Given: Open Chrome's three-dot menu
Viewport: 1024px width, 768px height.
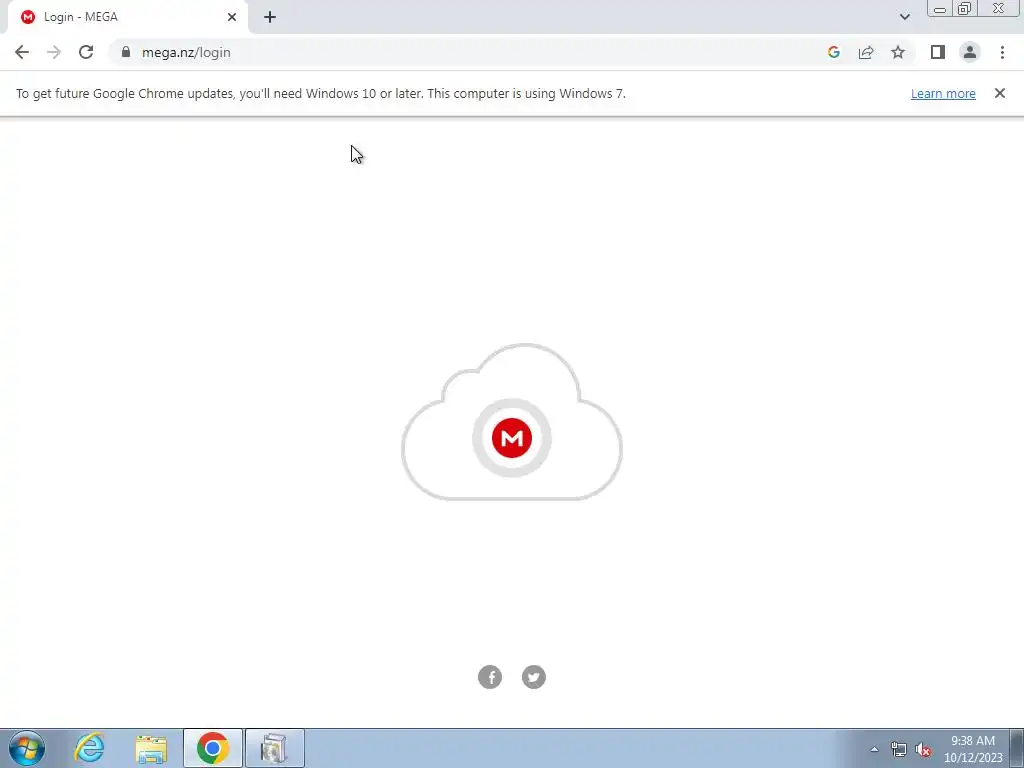Looking at the screenshot, I should (x=1002, y=52).
